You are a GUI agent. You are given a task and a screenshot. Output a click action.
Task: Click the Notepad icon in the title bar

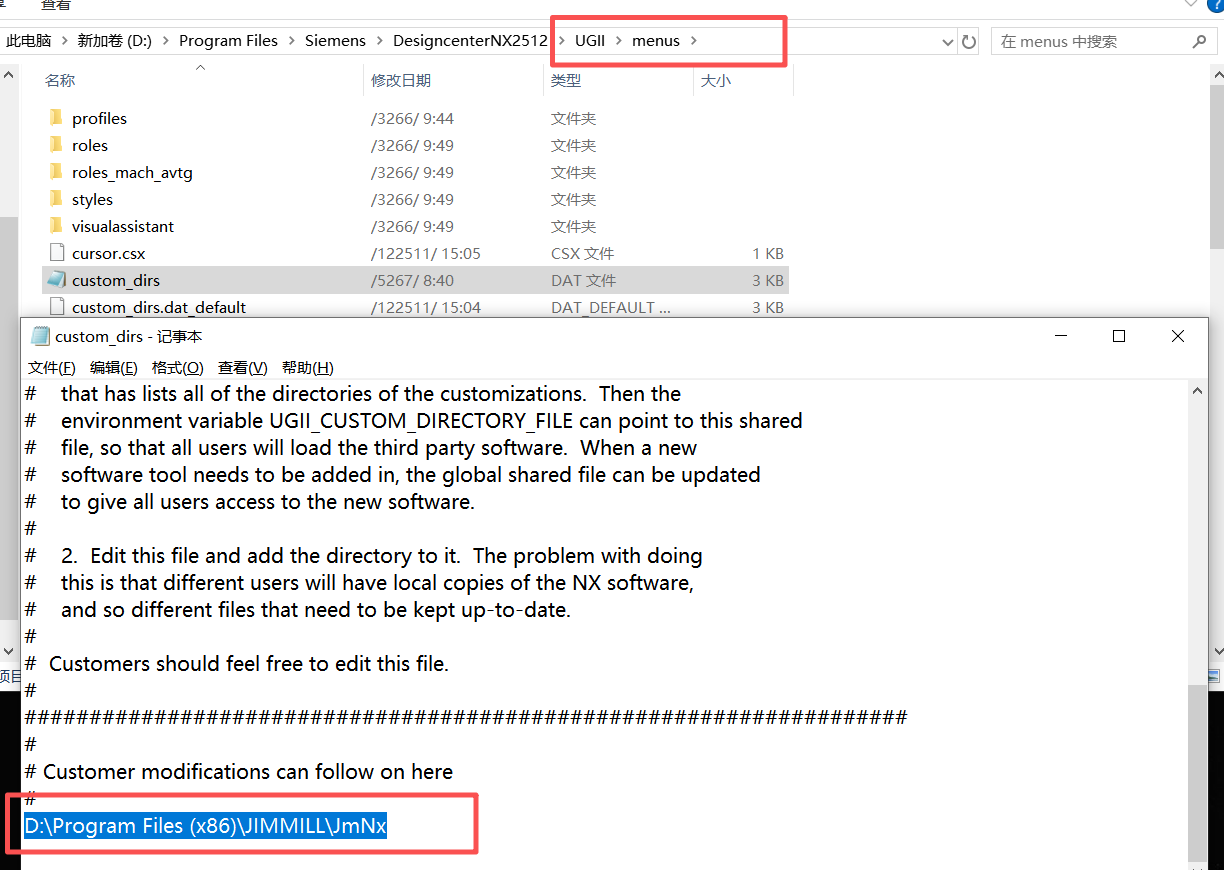[x=40, y=336]
